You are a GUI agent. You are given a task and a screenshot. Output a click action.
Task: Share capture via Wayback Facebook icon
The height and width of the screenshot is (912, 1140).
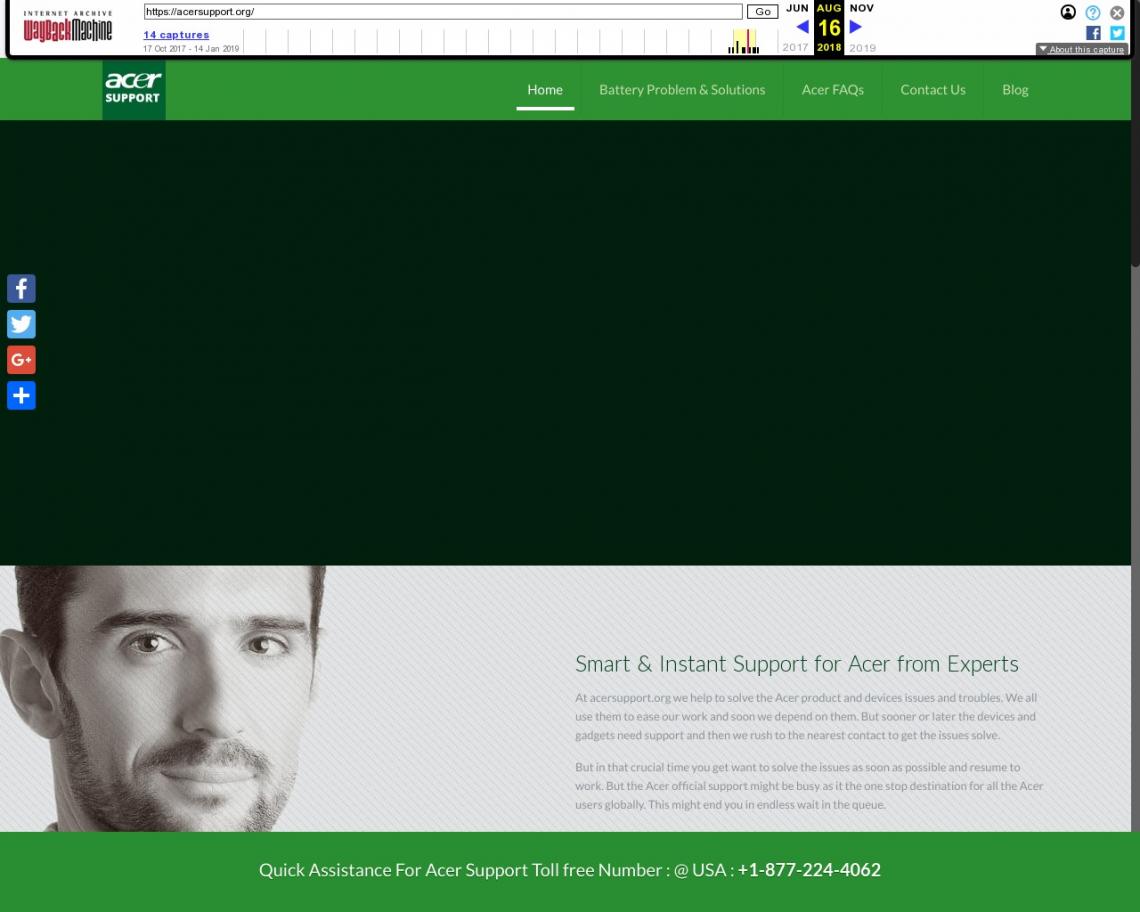pyautogui.click(x=1093, y=33)
